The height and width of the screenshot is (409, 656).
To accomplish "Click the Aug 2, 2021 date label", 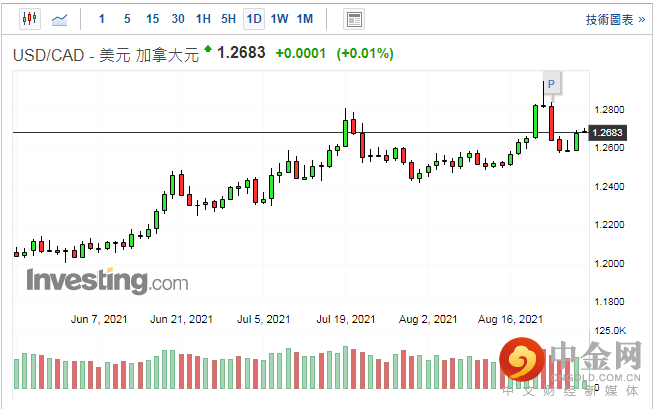I will (428, 320).
